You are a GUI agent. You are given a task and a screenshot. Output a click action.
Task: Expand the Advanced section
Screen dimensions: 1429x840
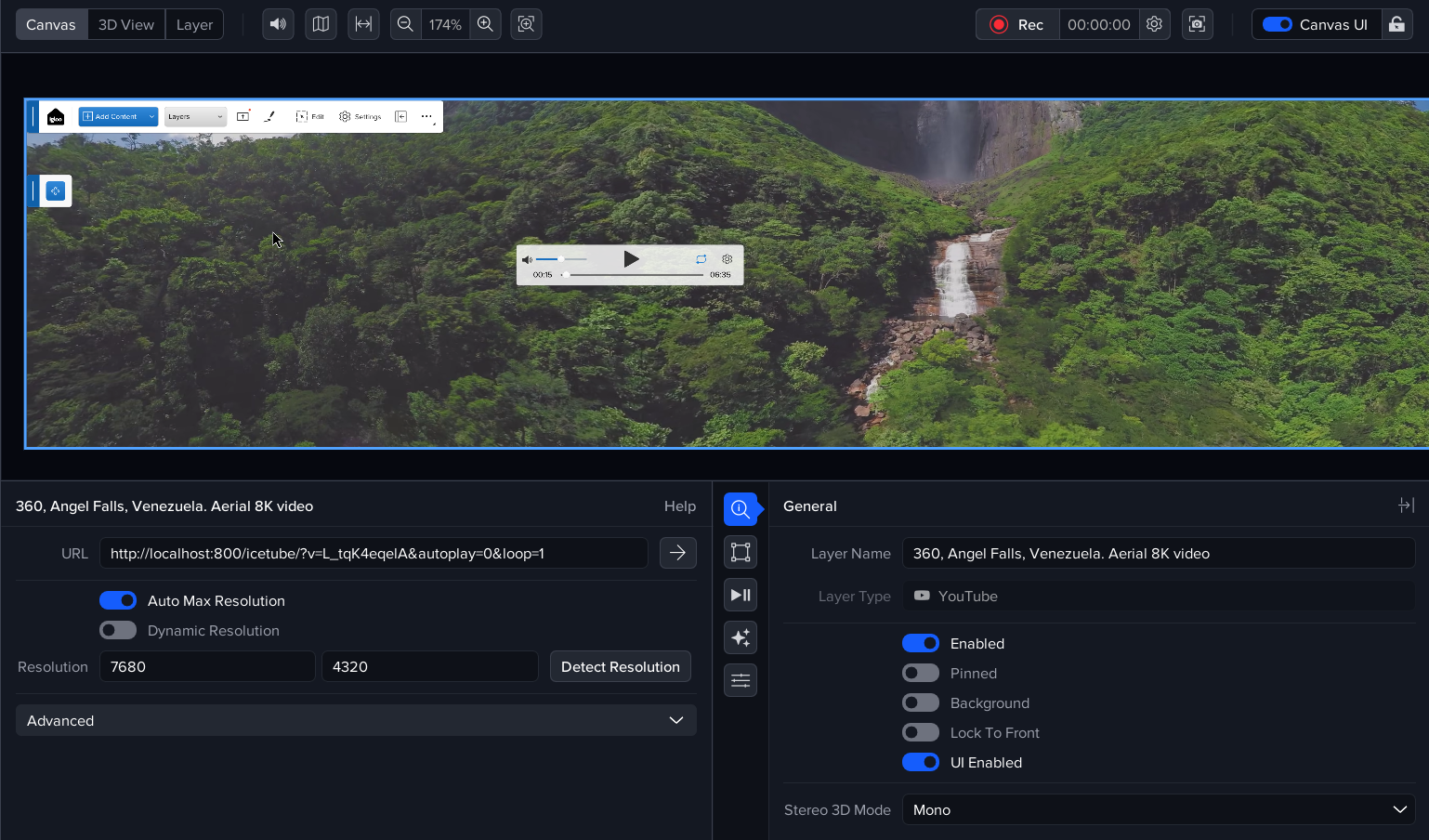(356, 721)
